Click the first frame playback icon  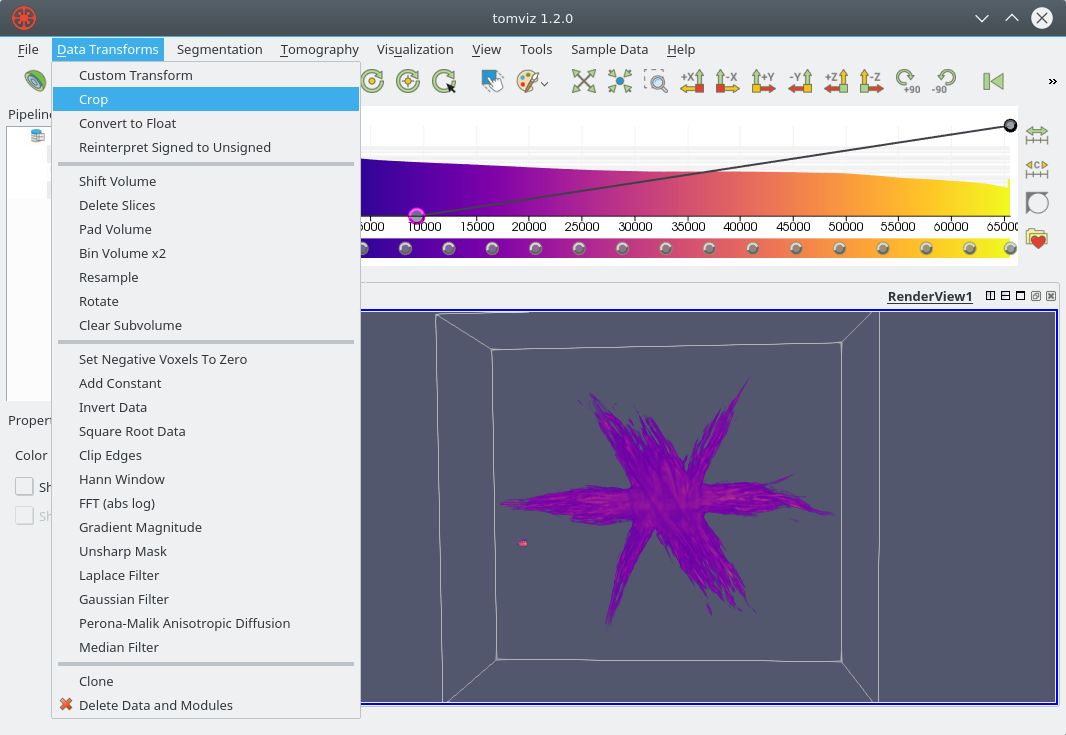[993, 82]
